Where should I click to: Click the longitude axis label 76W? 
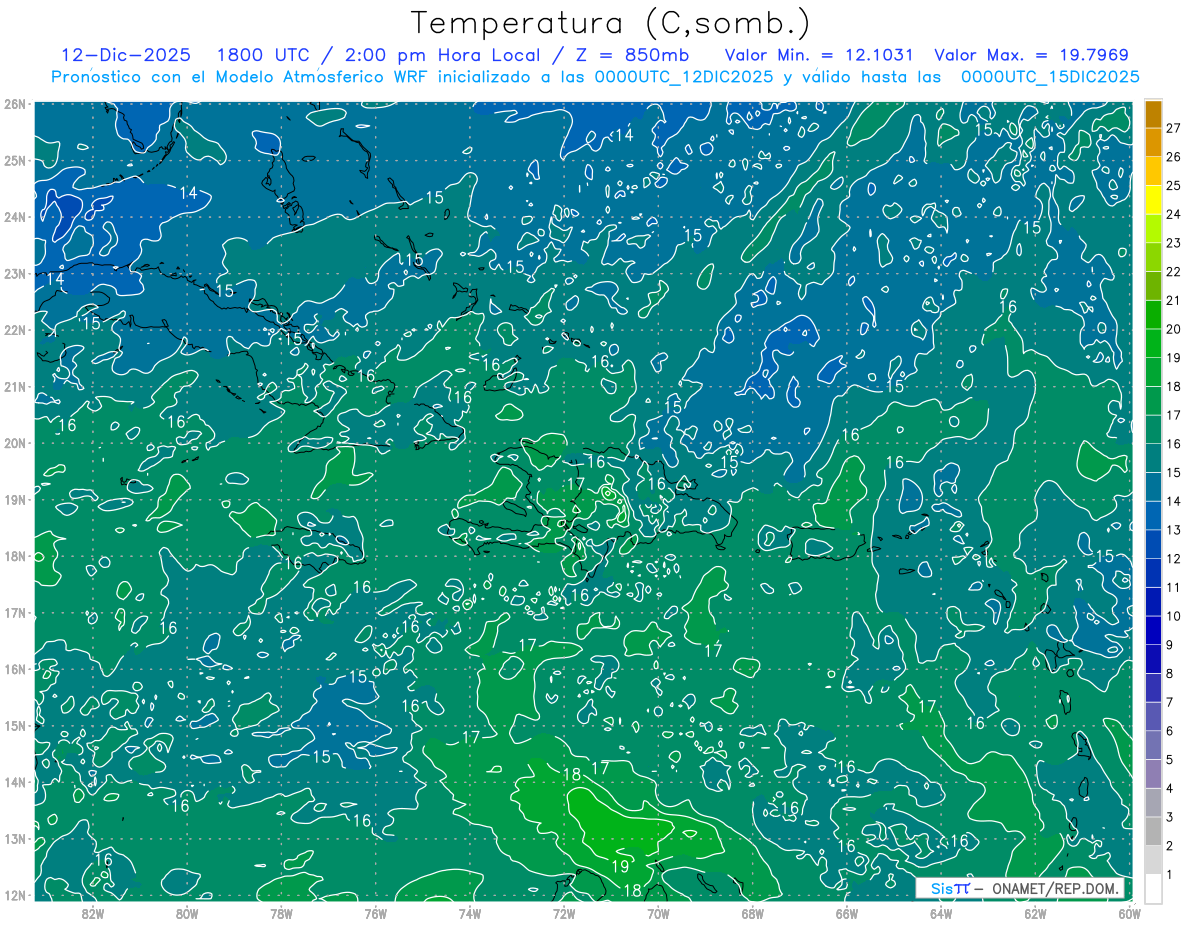pos(375,913)
